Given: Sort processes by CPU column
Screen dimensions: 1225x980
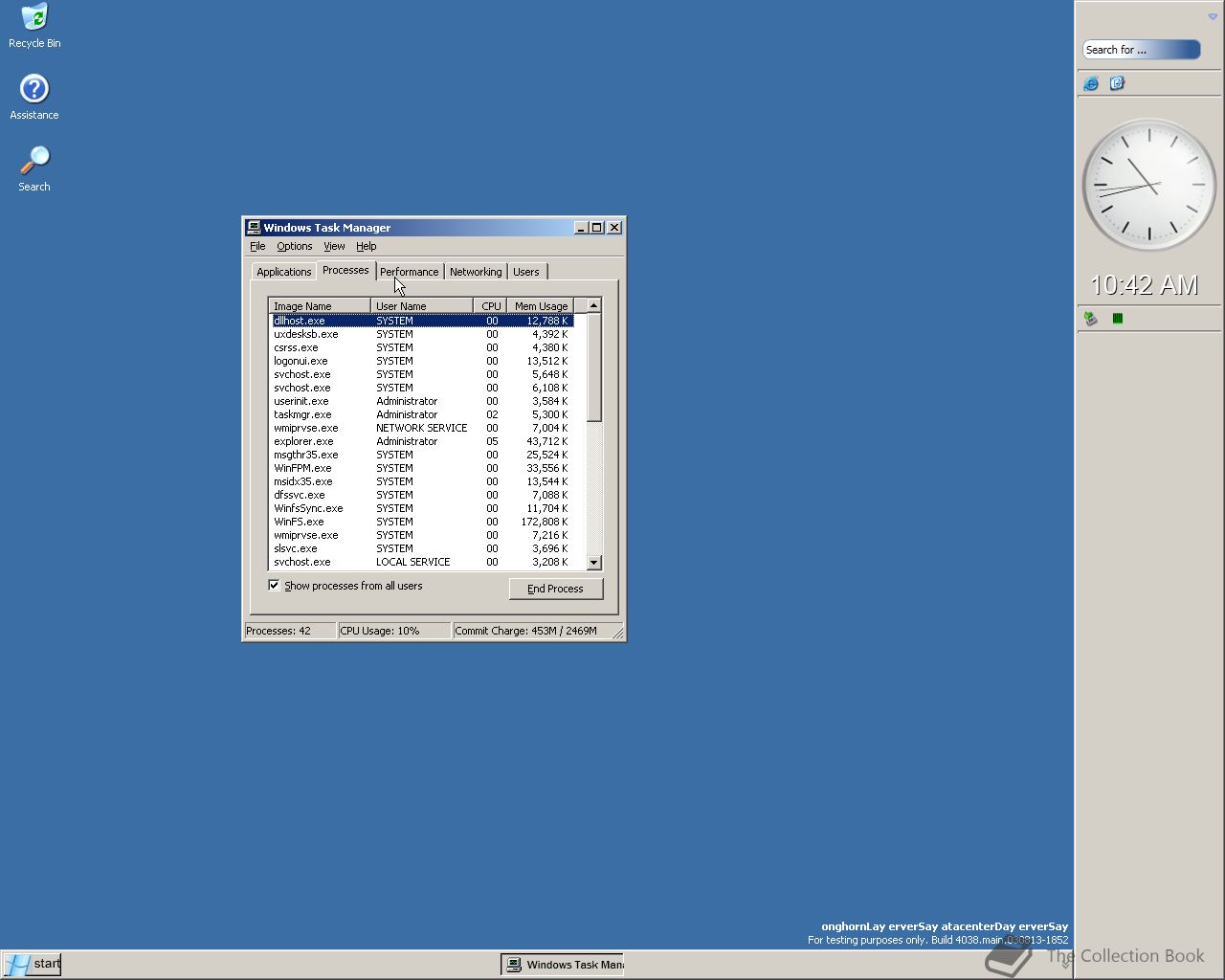Looking at the screenshot, I should pyautogui.click(x=490, y=306).
